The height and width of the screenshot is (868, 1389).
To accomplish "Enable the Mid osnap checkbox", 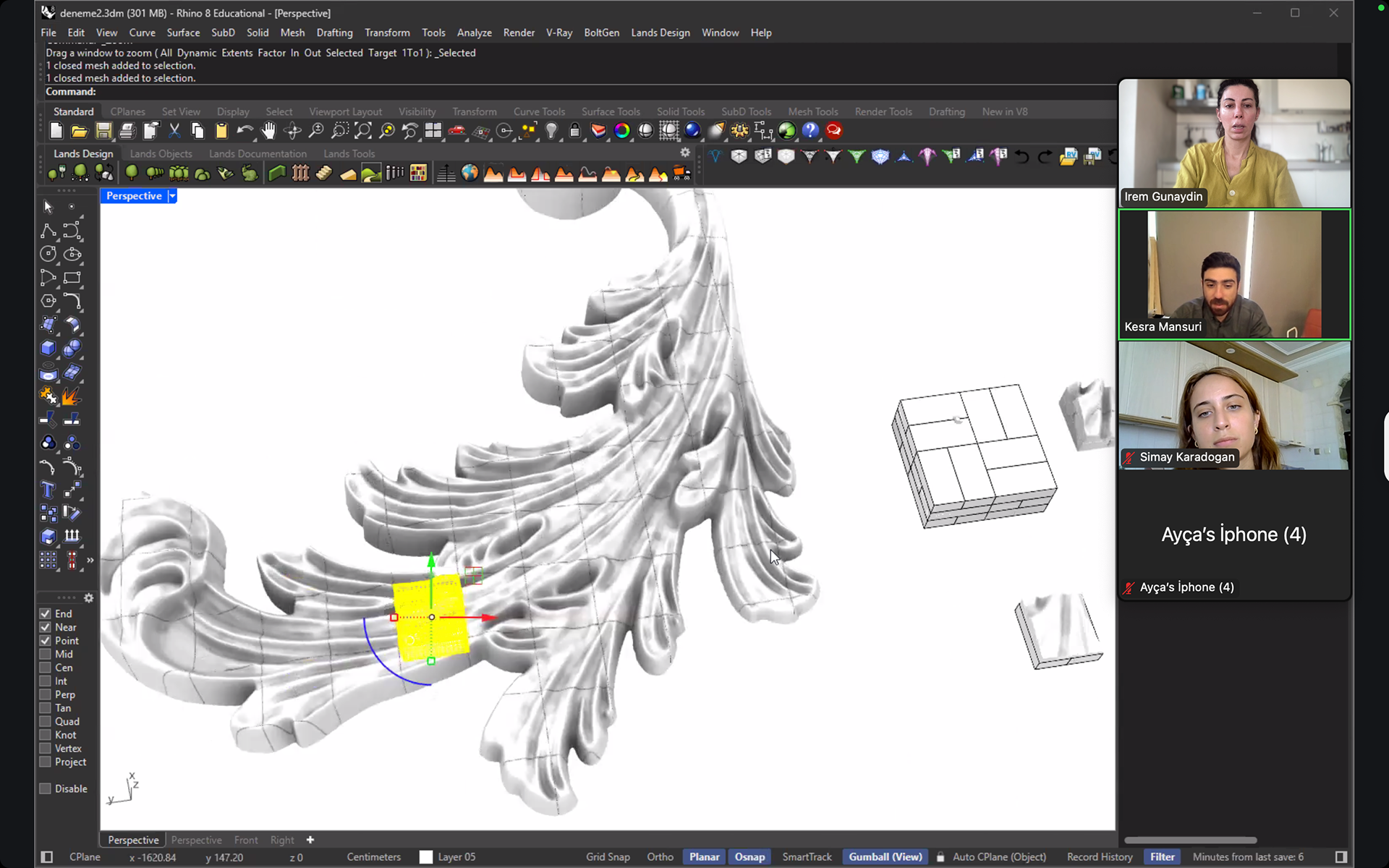I will [45, 654].
